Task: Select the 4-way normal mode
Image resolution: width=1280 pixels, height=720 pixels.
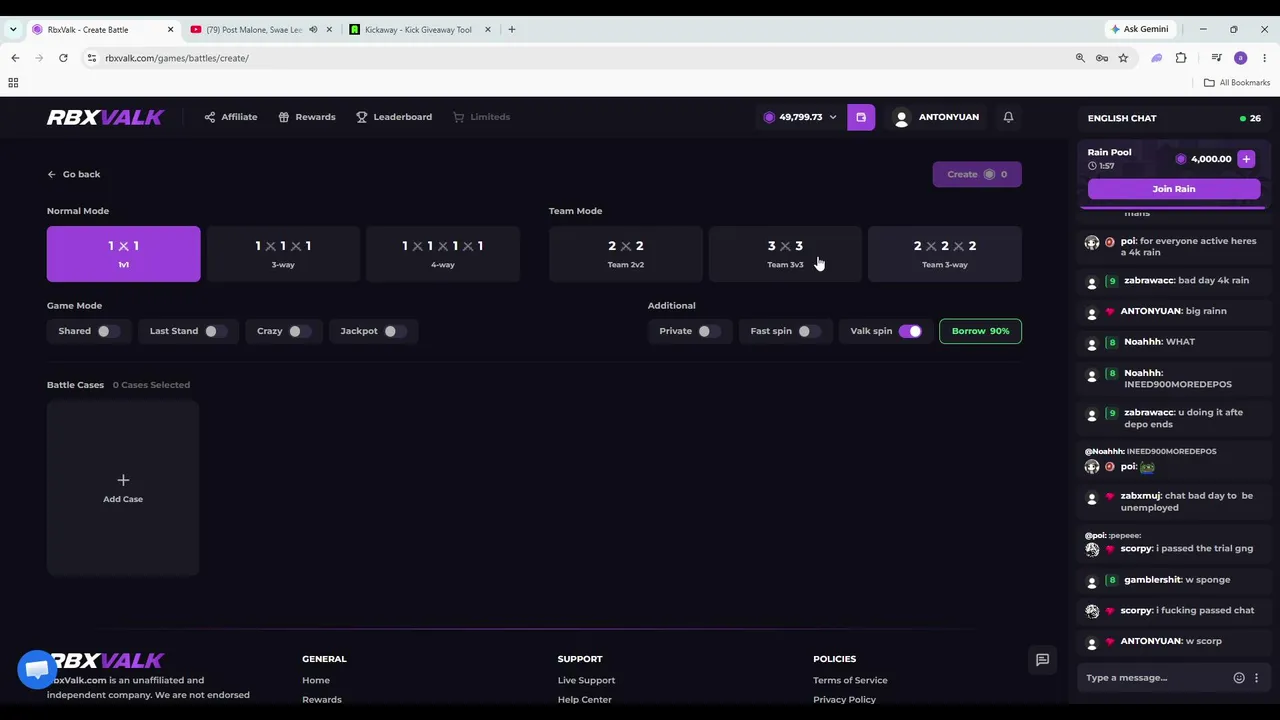Action: click(443, 254)
